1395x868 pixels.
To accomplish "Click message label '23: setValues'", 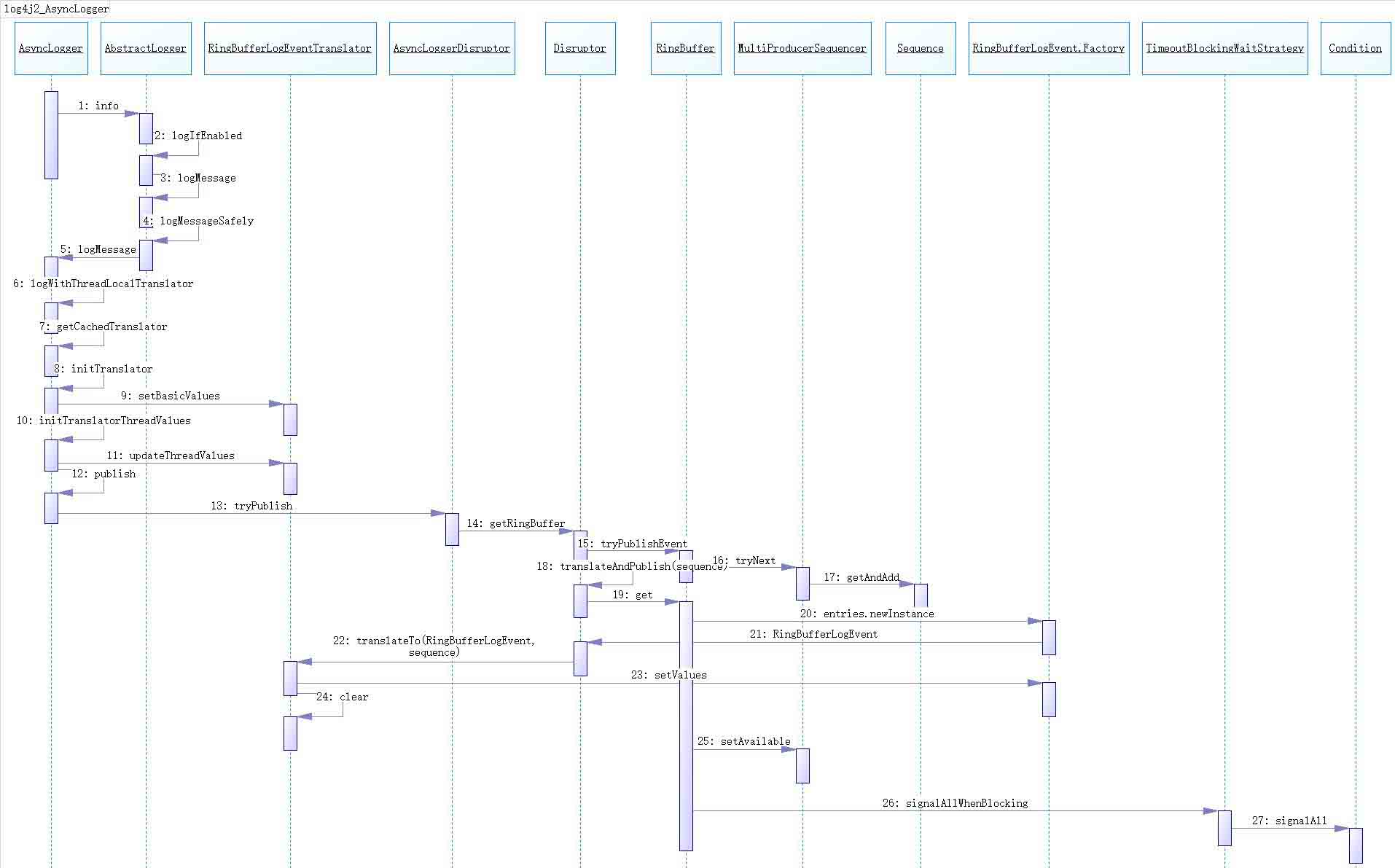I will pyautogui.click(x=669, y=675).
